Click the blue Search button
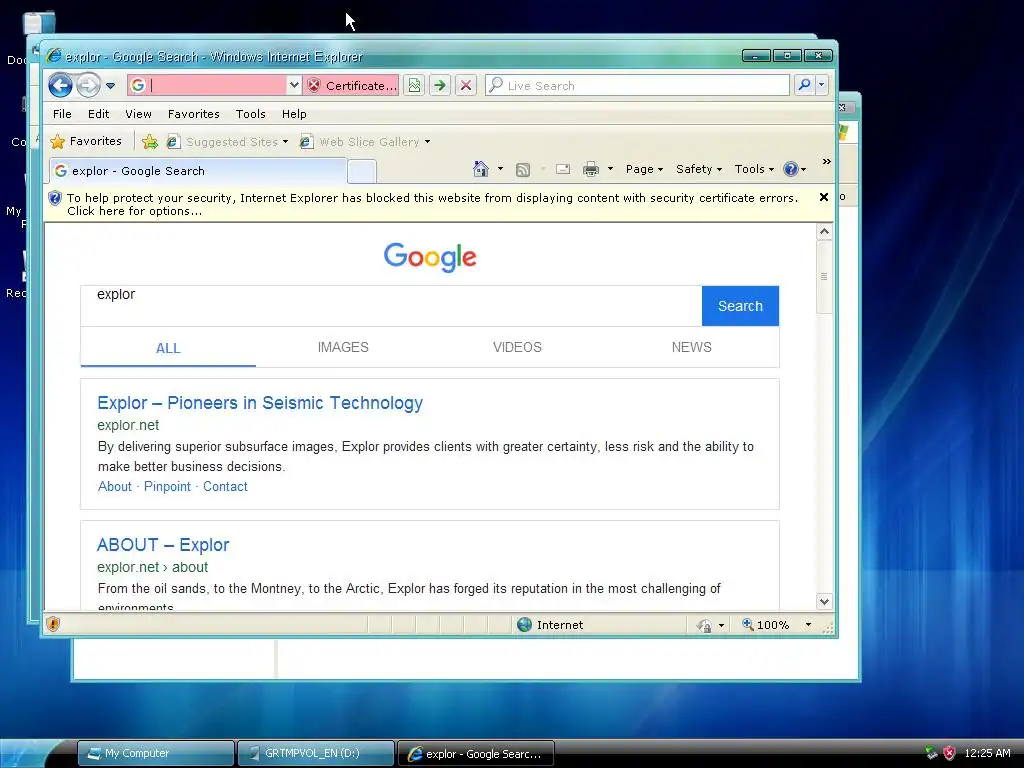Screen dimensions: 1024x768 pos(740,306)
